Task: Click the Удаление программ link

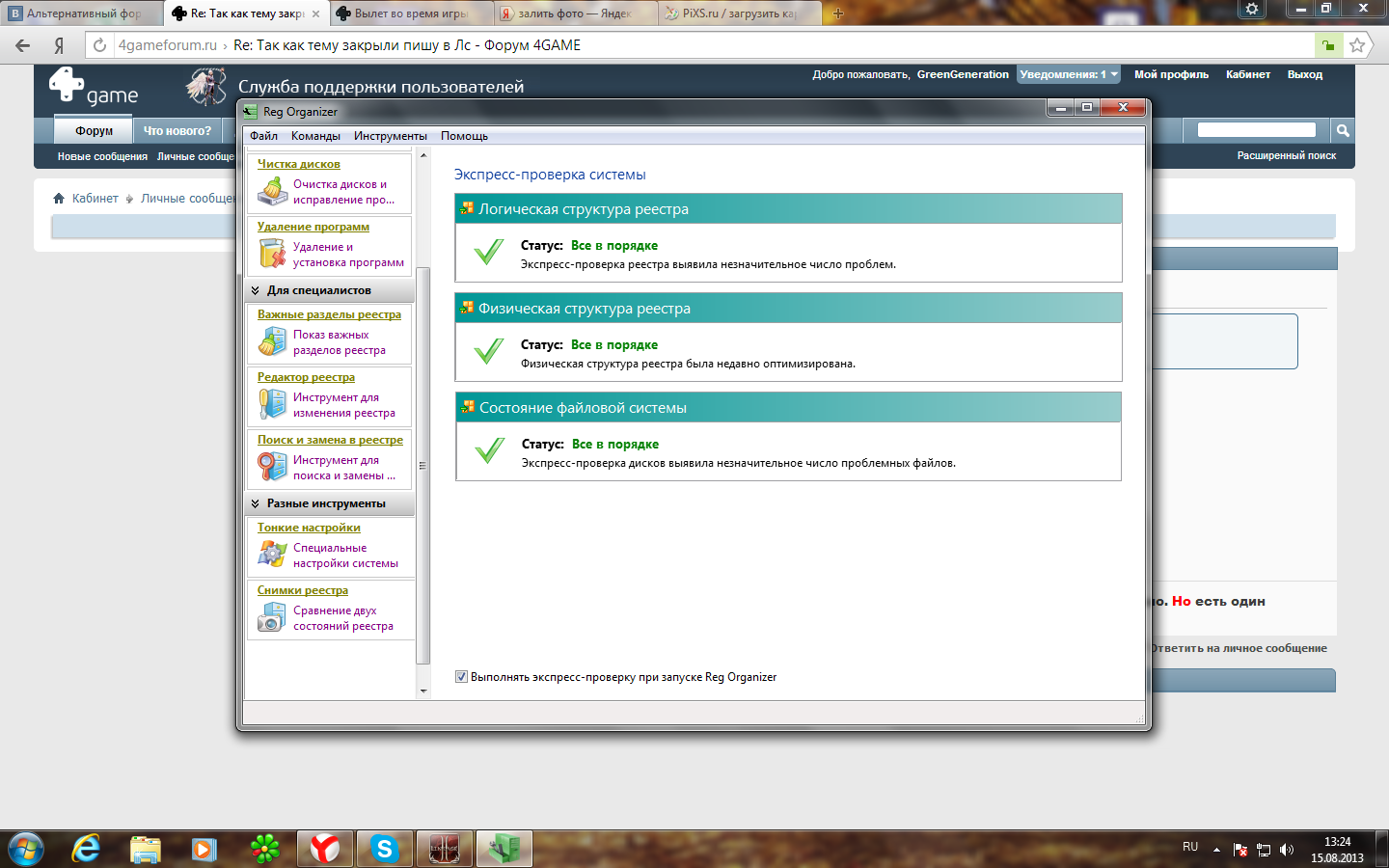Action: pos(313,227)
